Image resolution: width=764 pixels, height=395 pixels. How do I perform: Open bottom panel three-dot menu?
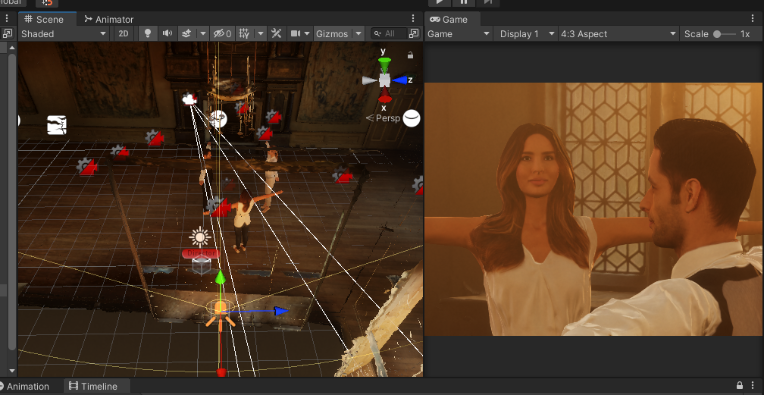click(x=754, y=385)
